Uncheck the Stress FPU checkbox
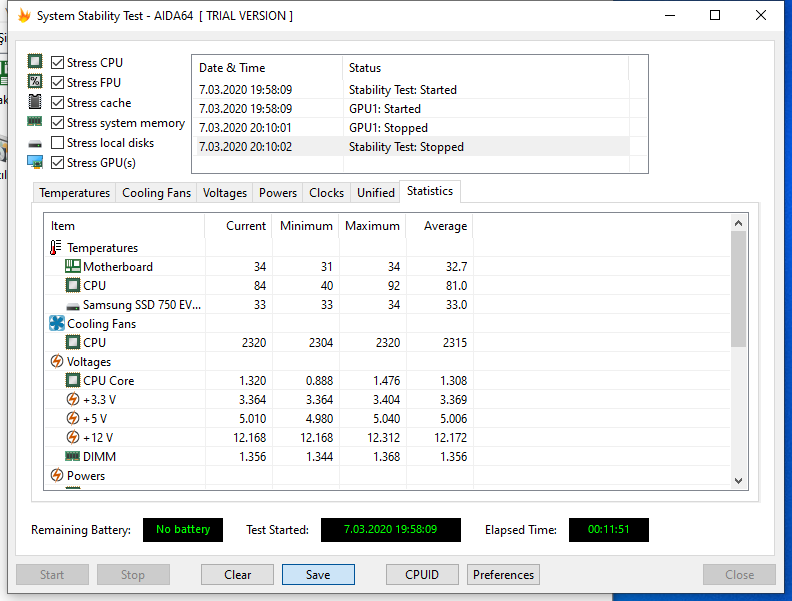The image size is (792, 601). 58,82
